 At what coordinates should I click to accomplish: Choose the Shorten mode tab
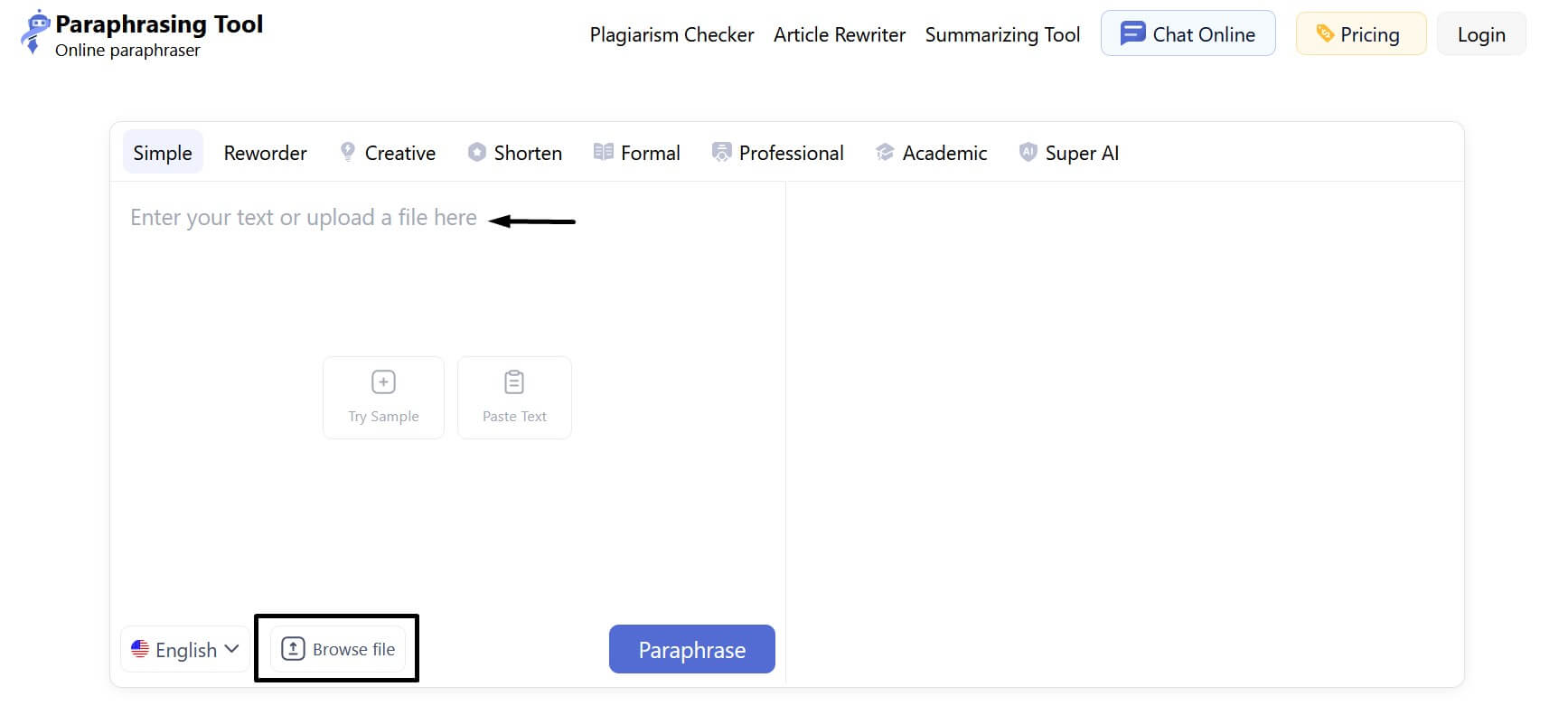click(x=515, y=153)
